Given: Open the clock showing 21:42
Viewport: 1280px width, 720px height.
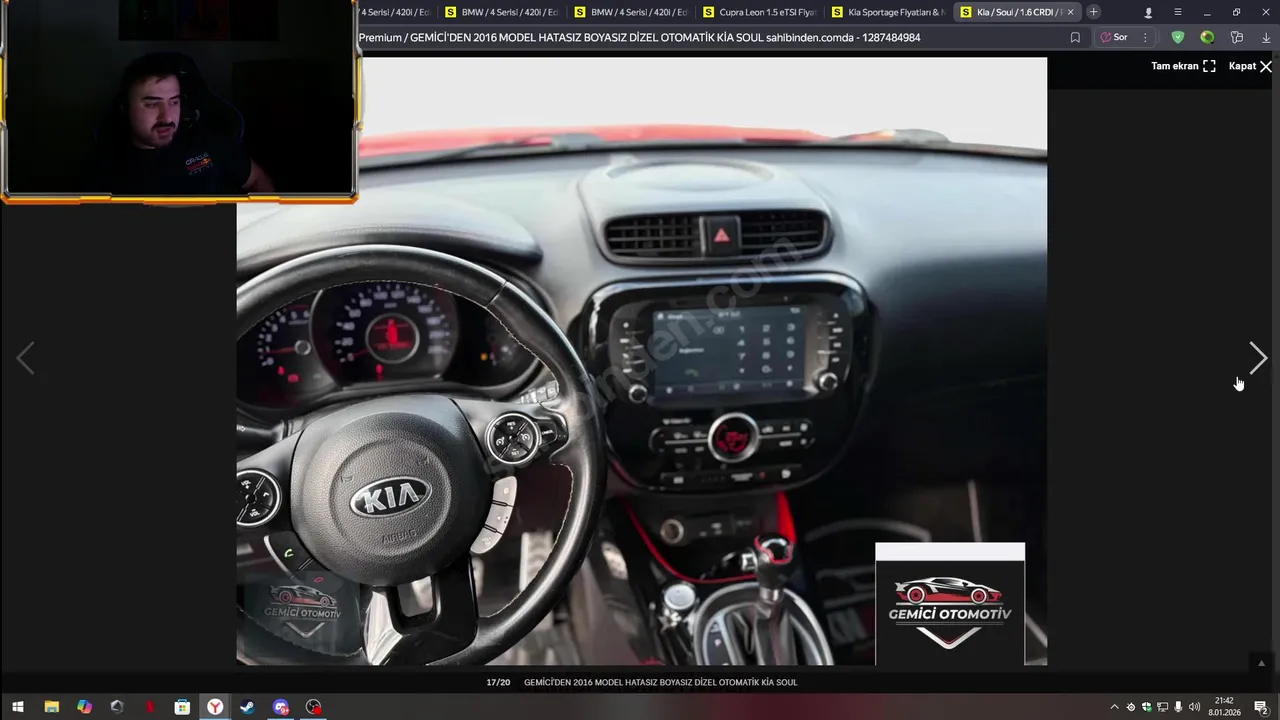Looking at the screenshot, I should tap(1224, 706).
